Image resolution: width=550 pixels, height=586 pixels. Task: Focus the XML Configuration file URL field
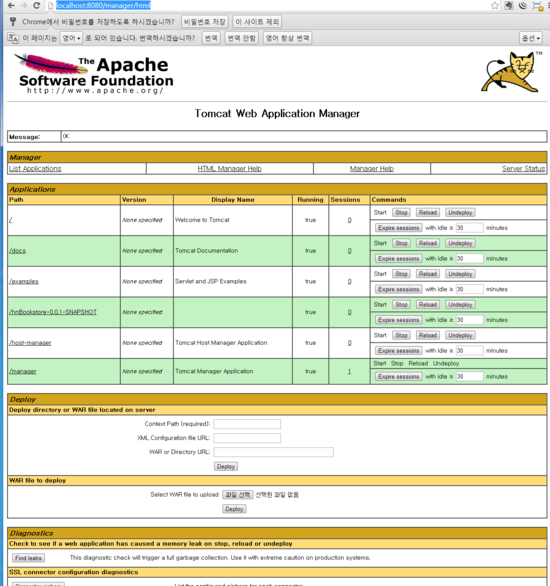pyautogui.click(x=247, y=438)
